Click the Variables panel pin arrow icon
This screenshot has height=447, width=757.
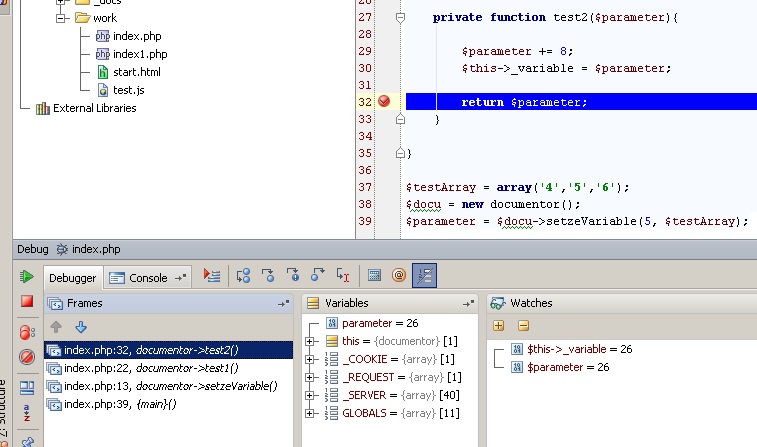(x=468, y=304)
